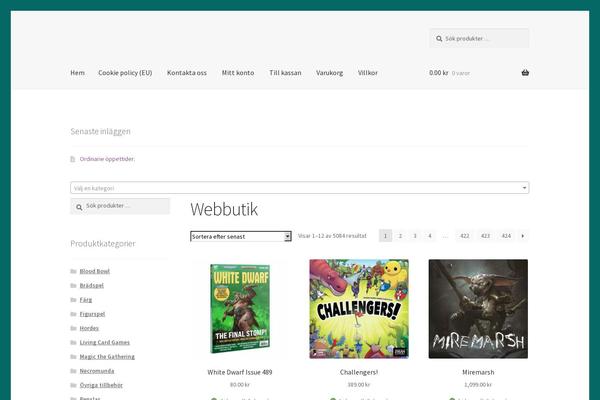Go to Kontakta oss page
The height and width of the screenshot is (400, 600).
187,73
